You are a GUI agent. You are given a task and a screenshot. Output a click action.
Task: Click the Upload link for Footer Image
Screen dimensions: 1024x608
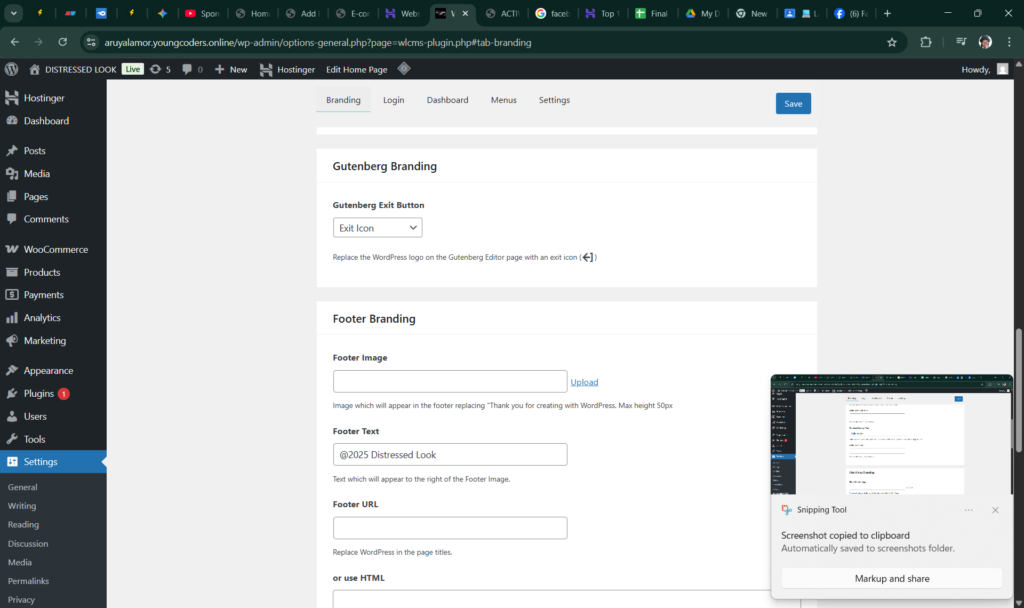coord(584,382)
